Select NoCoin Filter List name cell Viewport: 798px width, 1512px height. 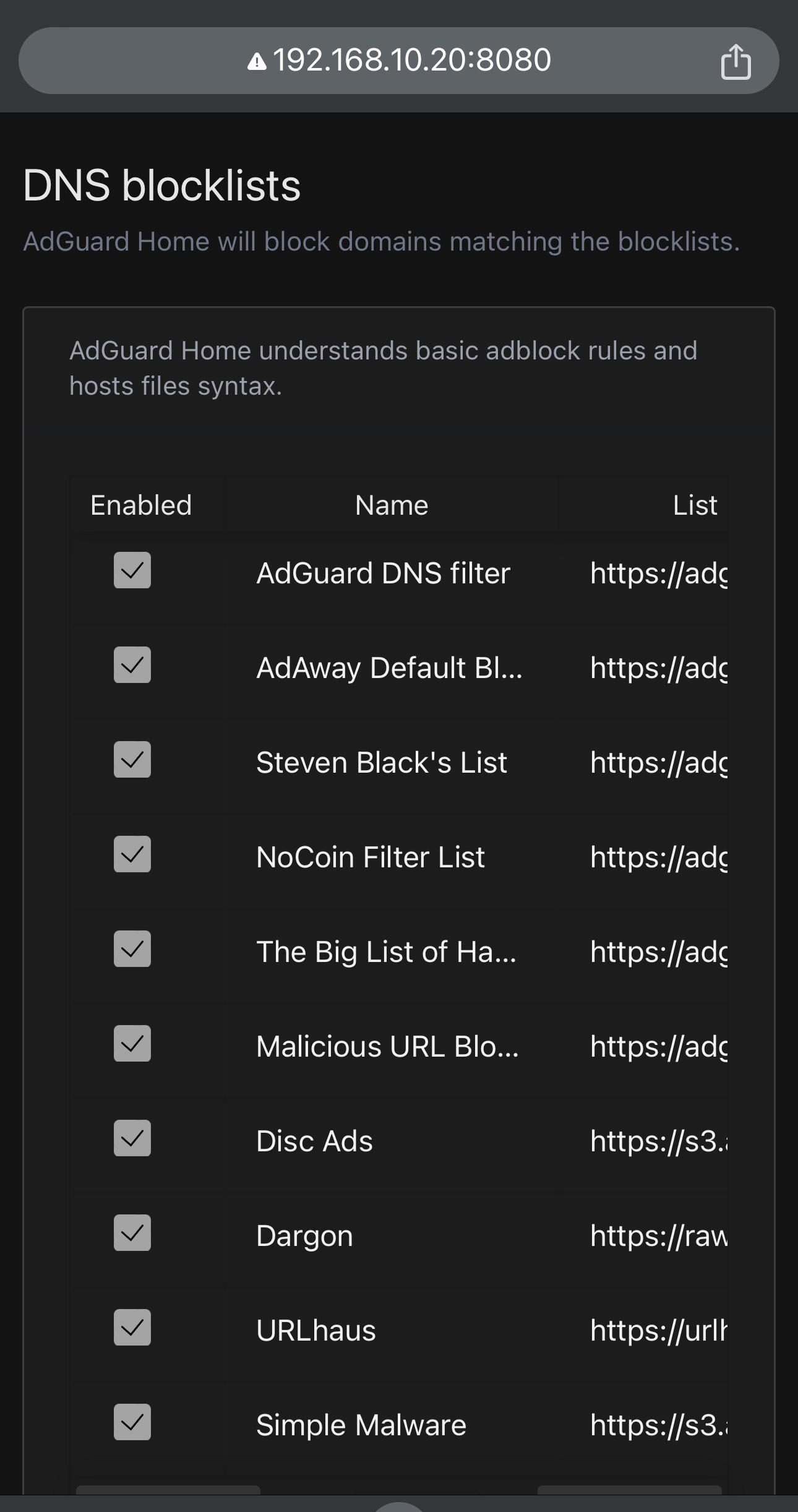pyautogui.click(x=371, y=857)
